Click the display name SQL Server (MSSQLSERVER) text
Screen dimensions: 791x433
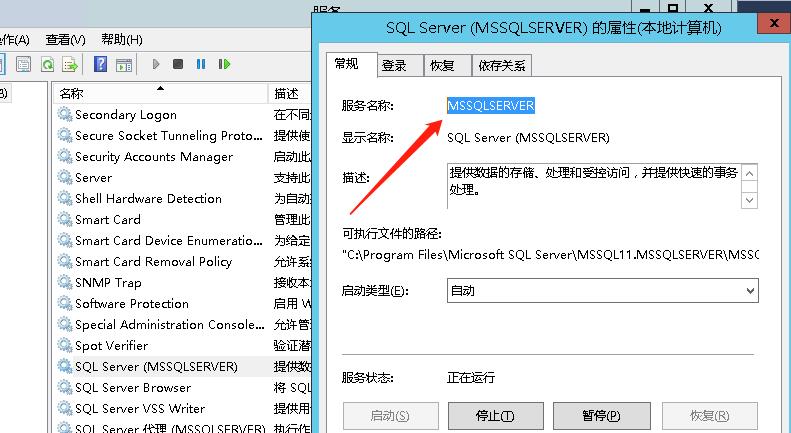coord(528,137)
